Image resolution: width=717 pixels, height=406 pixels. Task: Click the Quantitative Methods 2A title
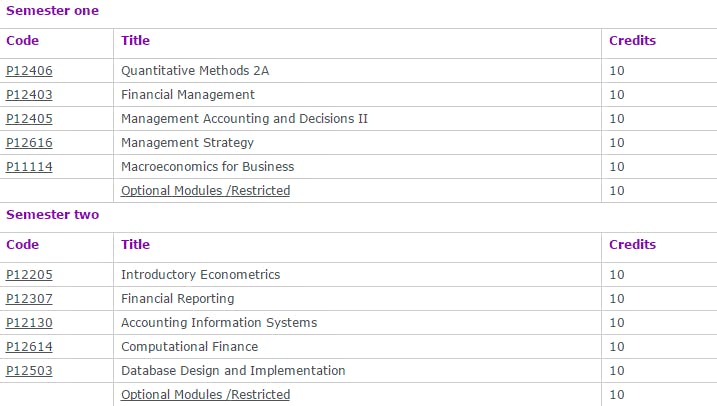pos(195,71)
